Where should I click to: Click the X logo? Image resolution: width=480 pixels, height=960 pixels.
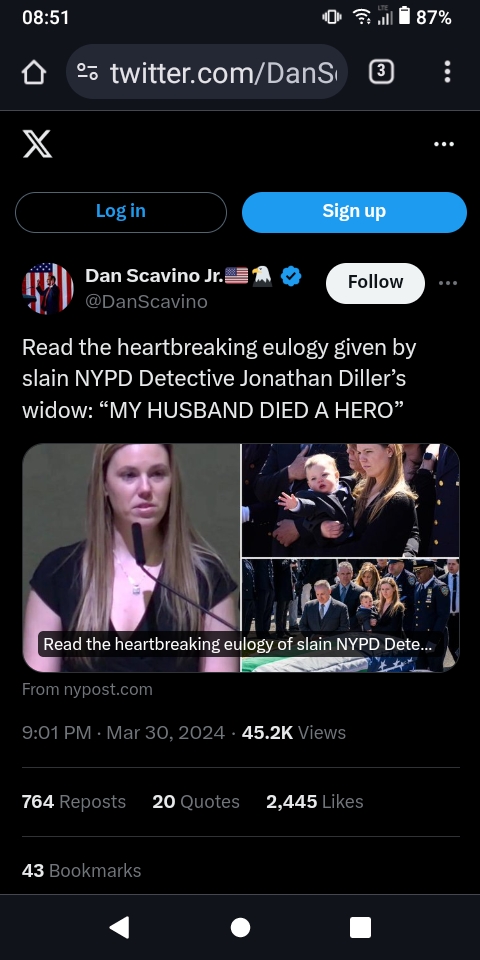(x=37, y=144)
